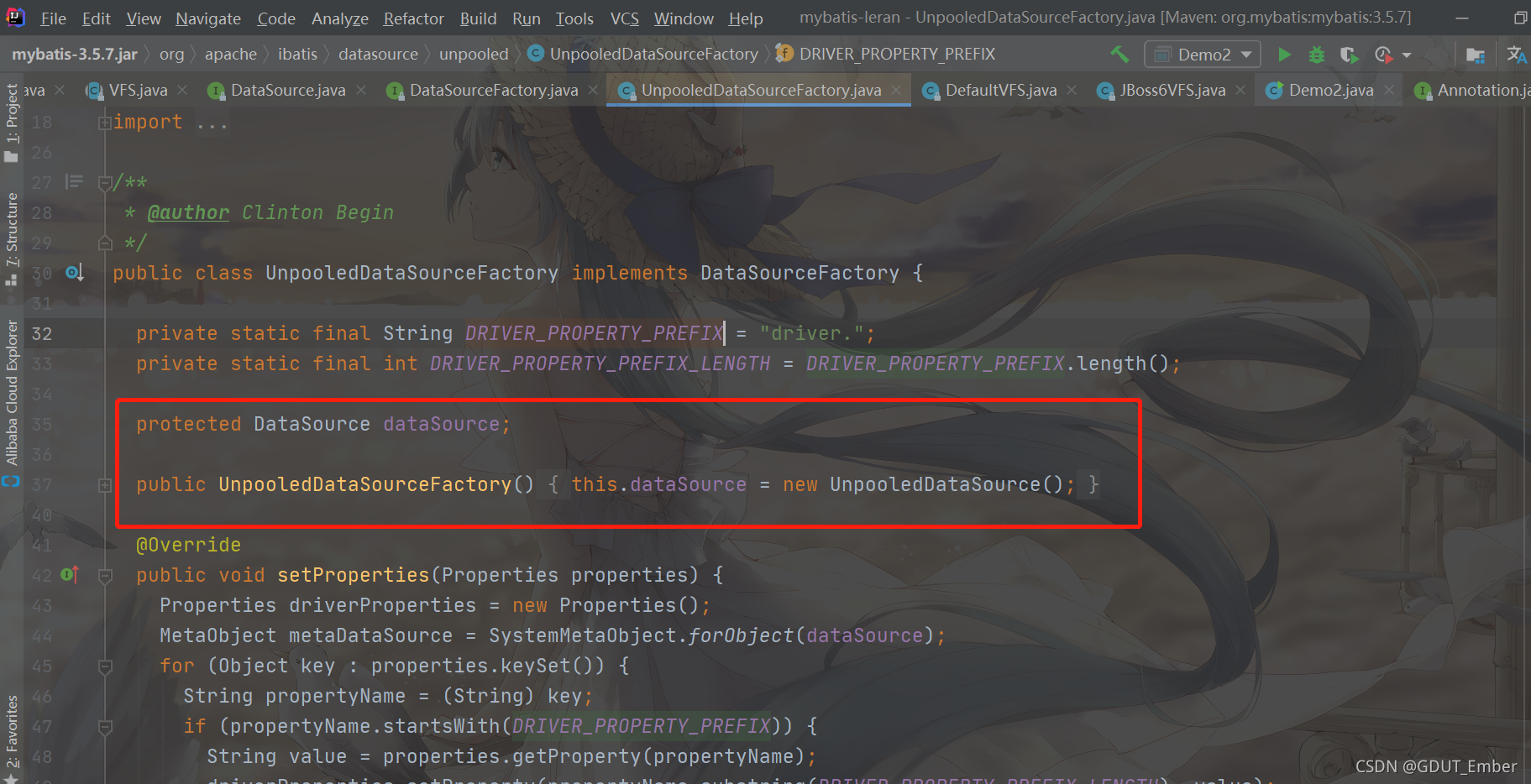Screen dimensions: 1531x784
Task: Close the DataSourceFactory.java tab
Action: tap(594, 90)
